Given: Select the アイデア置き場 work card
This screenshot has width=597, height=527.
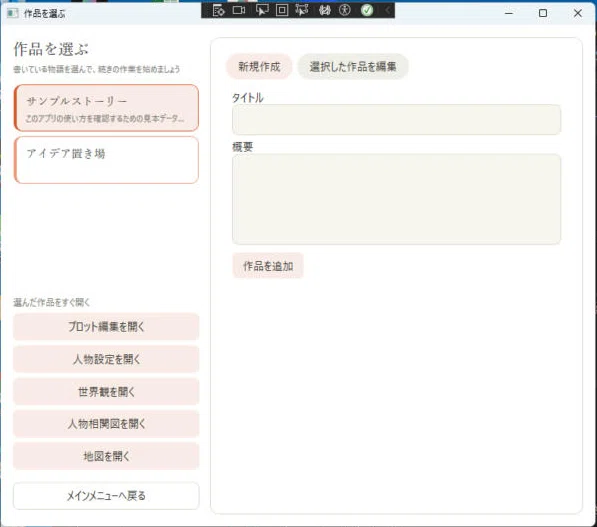Looking at the screenshot, I should tap(106, 160).
